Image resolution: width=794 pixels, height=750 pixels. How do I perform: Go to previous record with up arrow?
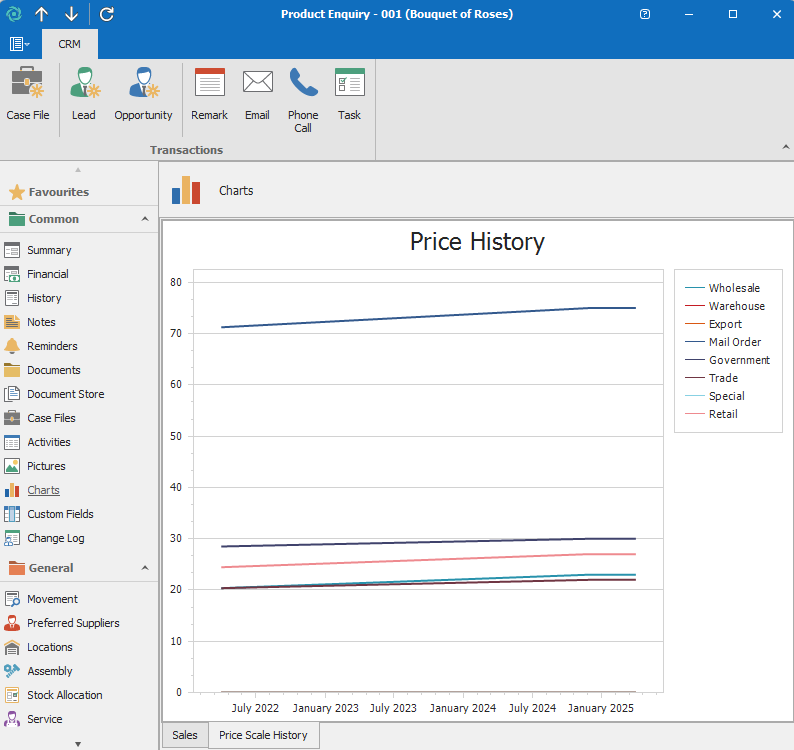[41, 14]
